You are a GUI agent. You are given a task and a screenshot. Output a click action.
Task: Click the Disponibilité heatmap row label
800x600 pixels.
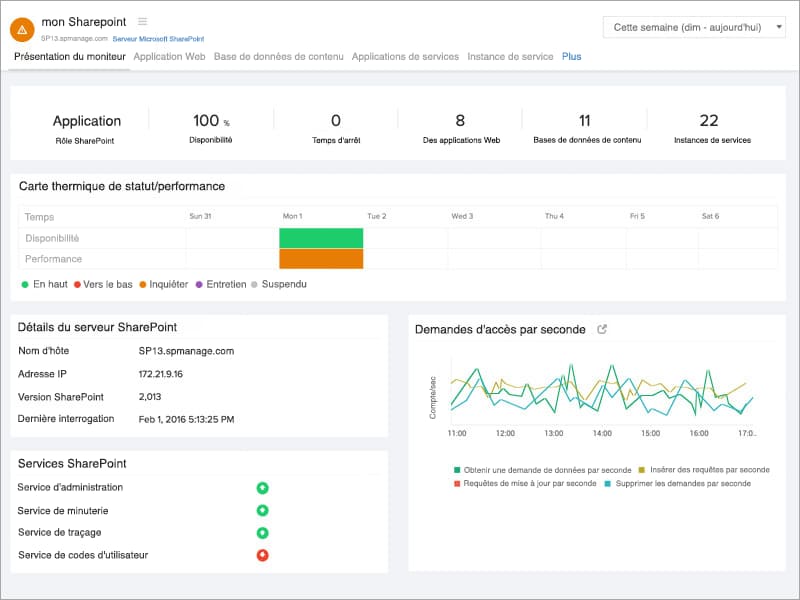52,238
